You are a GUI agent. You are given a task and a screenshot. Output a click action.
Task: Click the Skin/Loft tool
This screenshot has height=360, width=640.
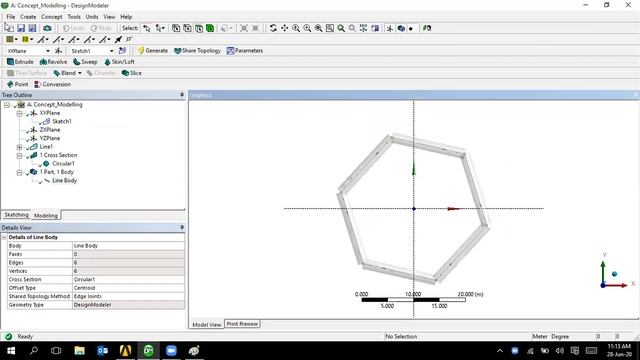click(119, 62)
